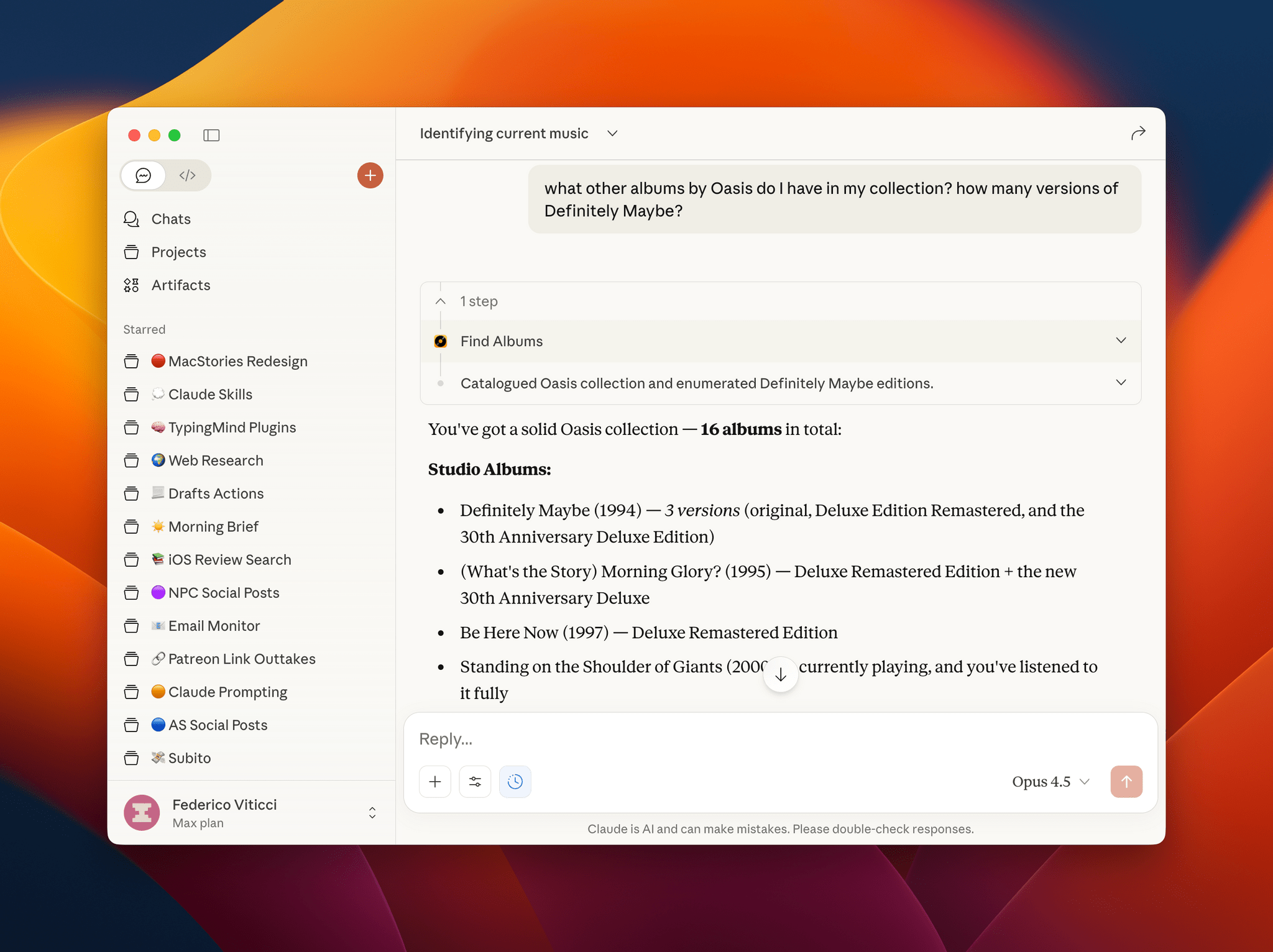1273x952 pixels.
Task: Open the Identifying current music conversation menu
Action: [612, 133]
